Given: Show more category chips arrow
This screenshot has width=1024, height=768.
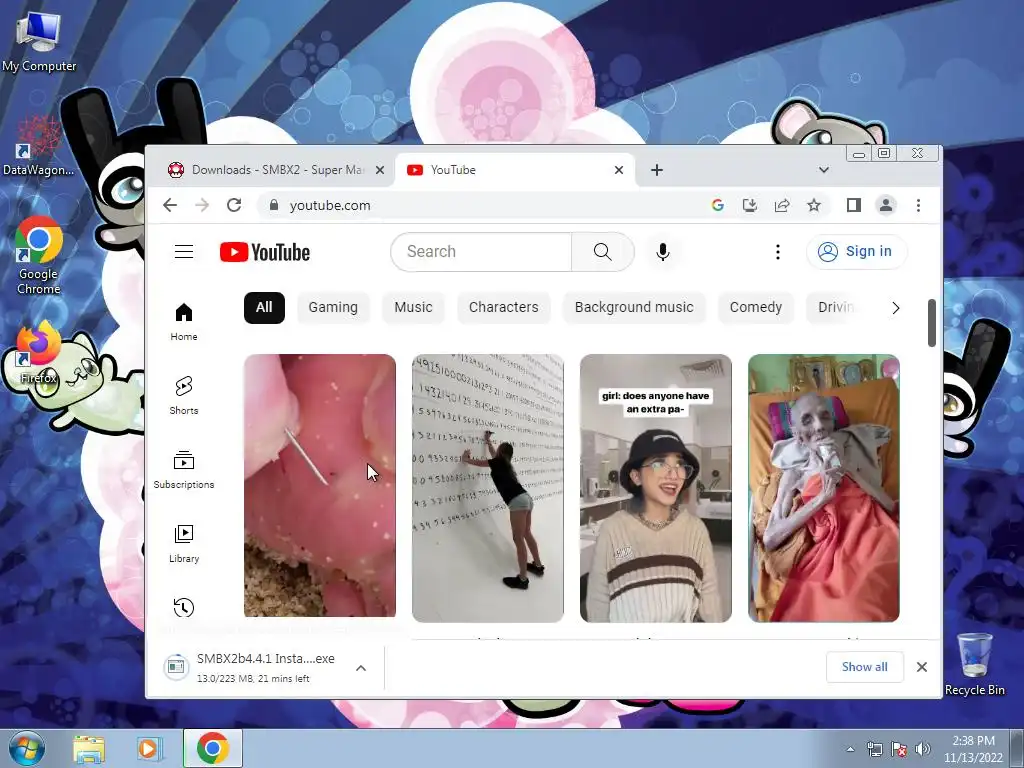Looking at the screenshot, I should coord(895,308).
